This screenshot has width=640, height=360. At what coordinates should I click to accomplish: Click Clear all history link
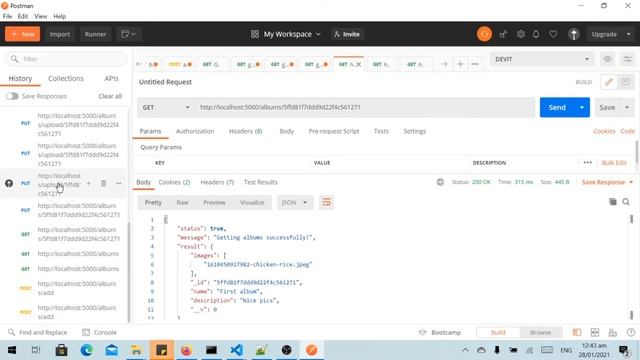pyautogui.click(x=110, y=96)
